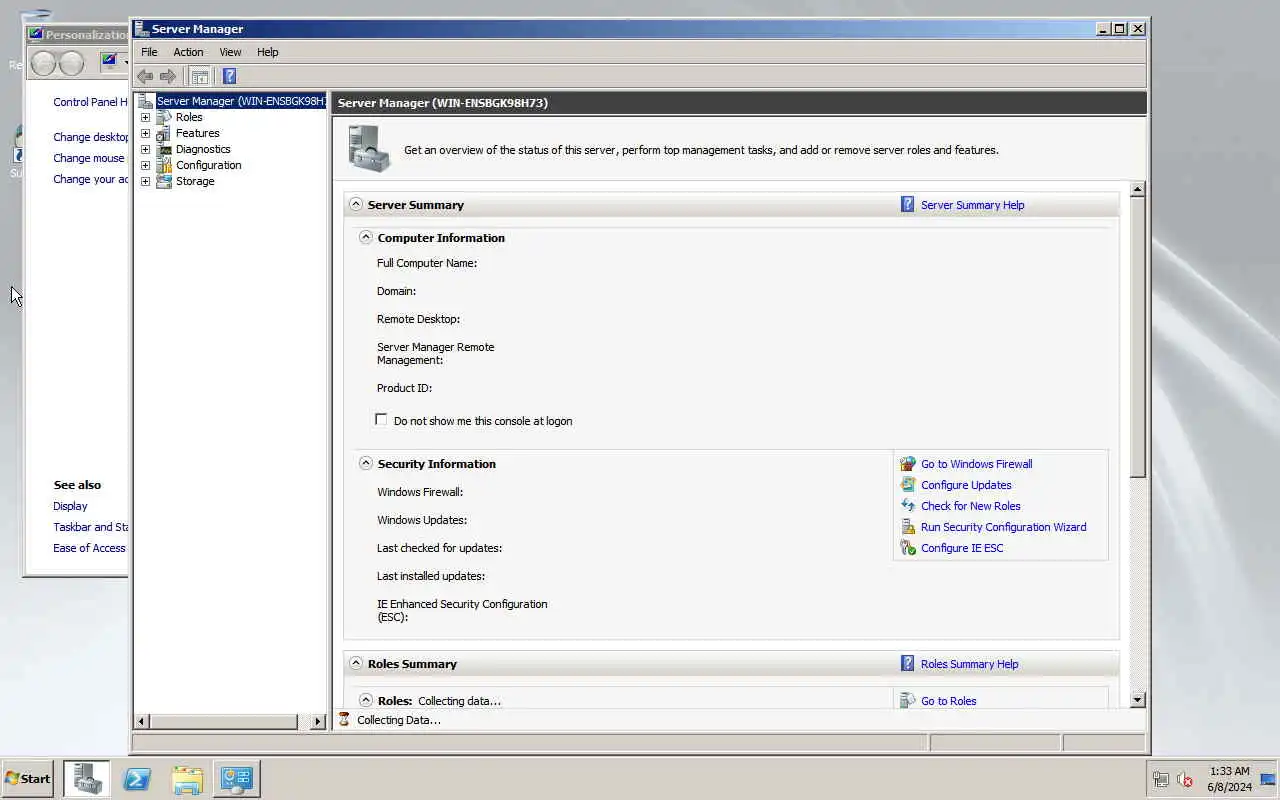Click Roles Summary Help question-mark icon
Viewport: 1280px width, 800px height.
pyautogui.click(x=907, y=663)
